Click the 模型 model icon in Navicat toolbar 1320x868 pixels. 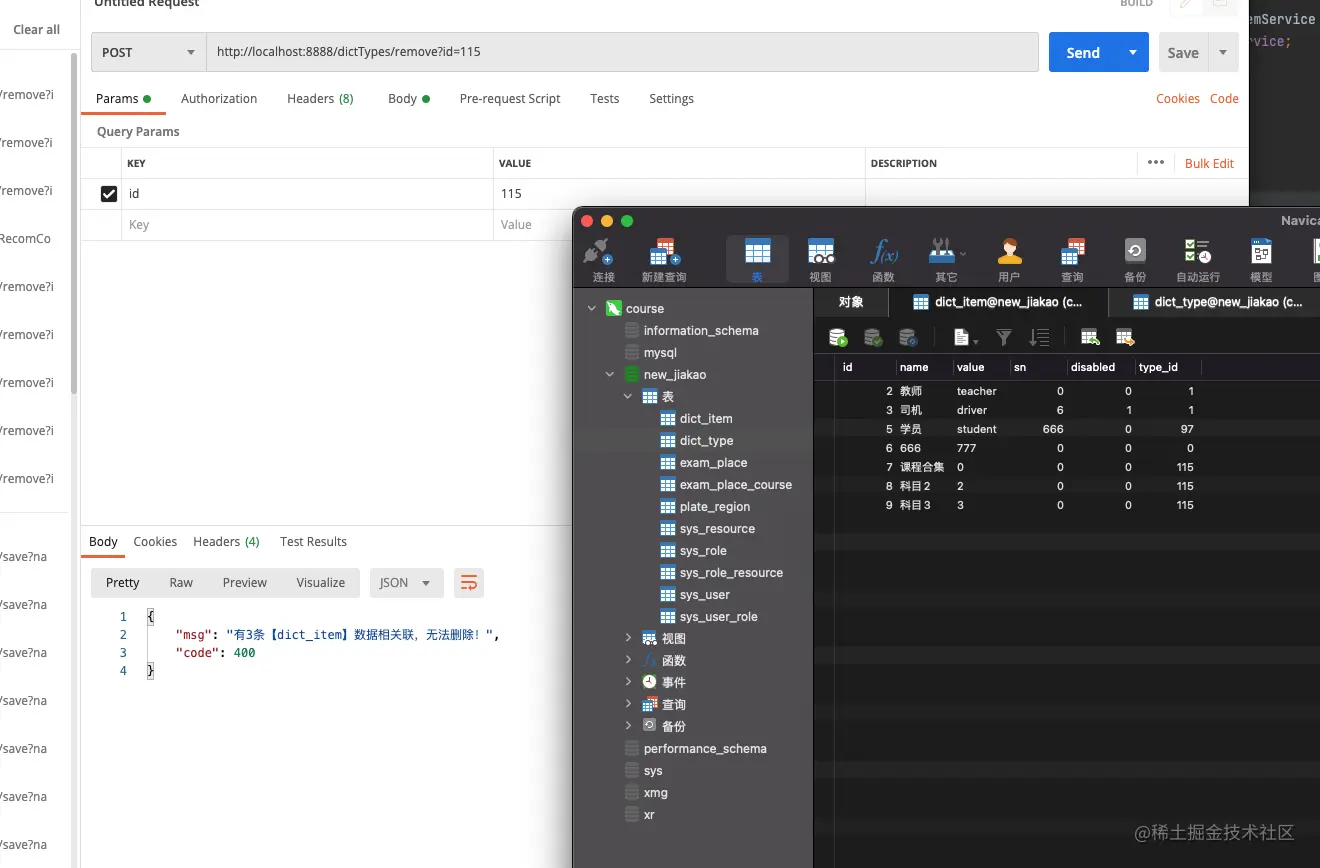click(1261, 260)
